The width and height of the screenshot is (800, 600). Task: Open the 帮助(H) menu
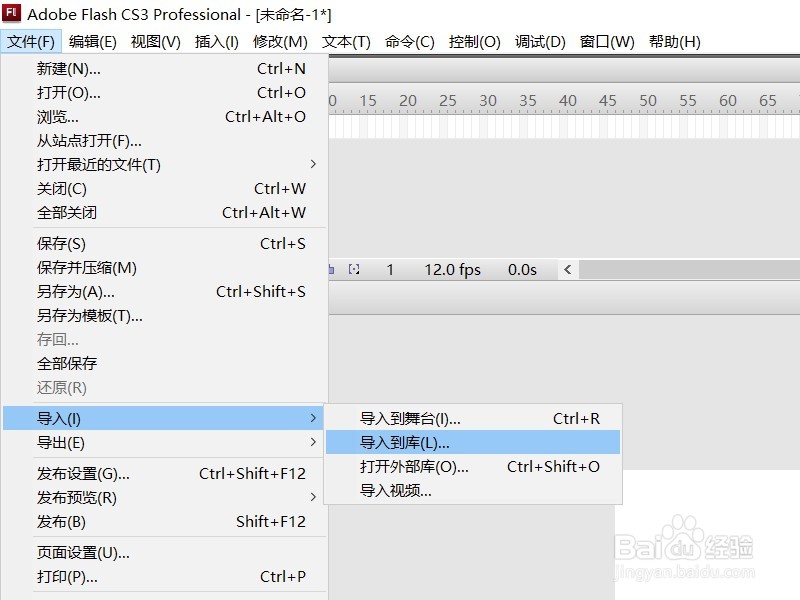pos(674,41)
